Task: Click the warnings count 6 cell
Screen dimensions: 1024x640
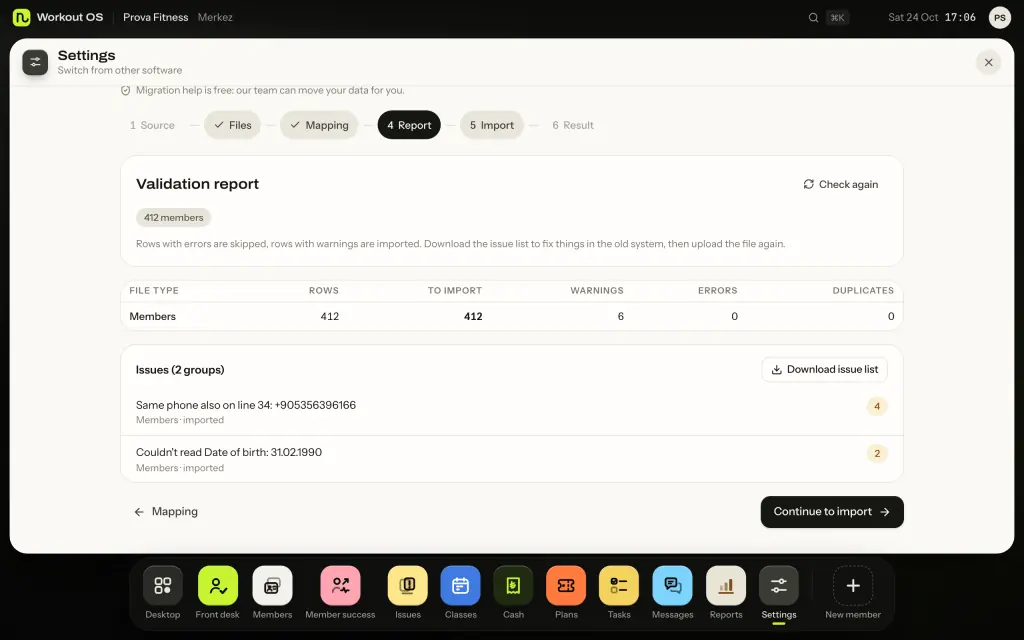Action: (x=620, y=316)
